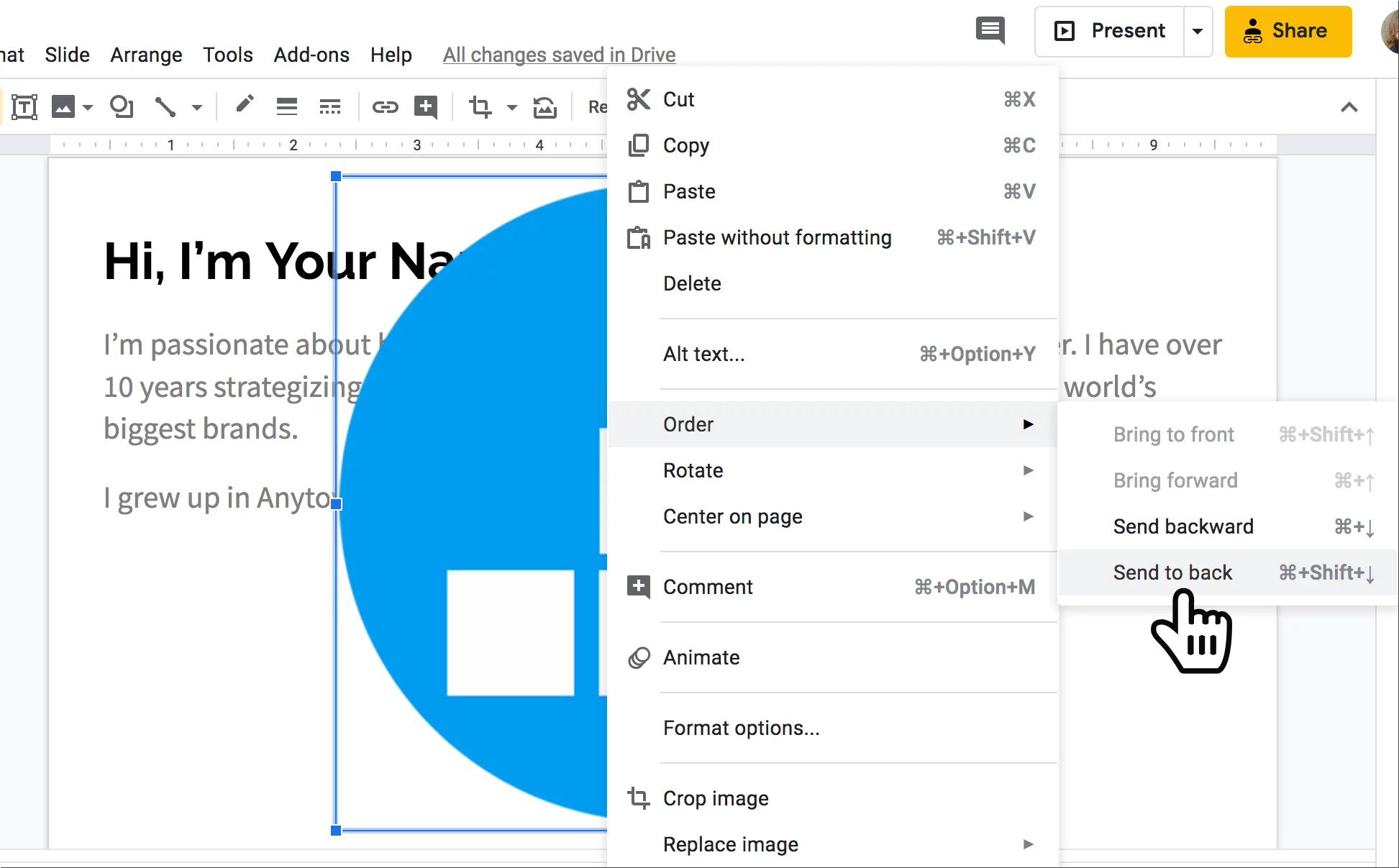Click the Insert link icon
The height and width of the screenshot is (868, 1399).
click(385, 107)
